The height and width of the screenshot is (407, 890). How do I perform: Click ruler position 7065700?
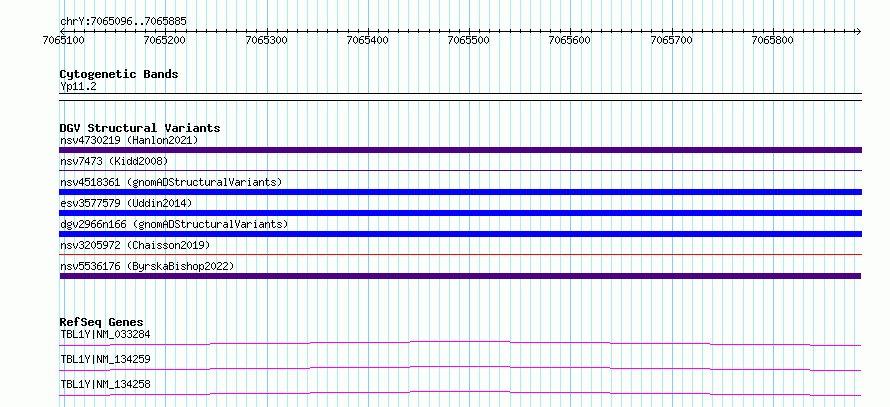coord(671,40)
